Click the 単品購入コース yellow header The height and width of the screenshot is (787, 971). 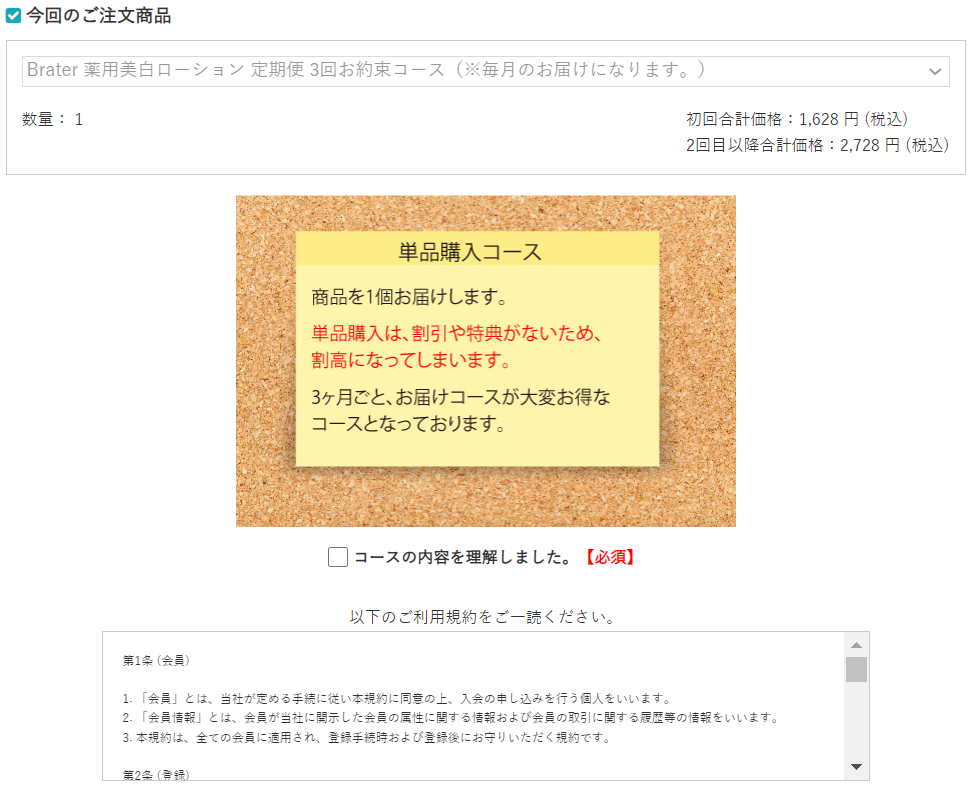pos(477,249)
